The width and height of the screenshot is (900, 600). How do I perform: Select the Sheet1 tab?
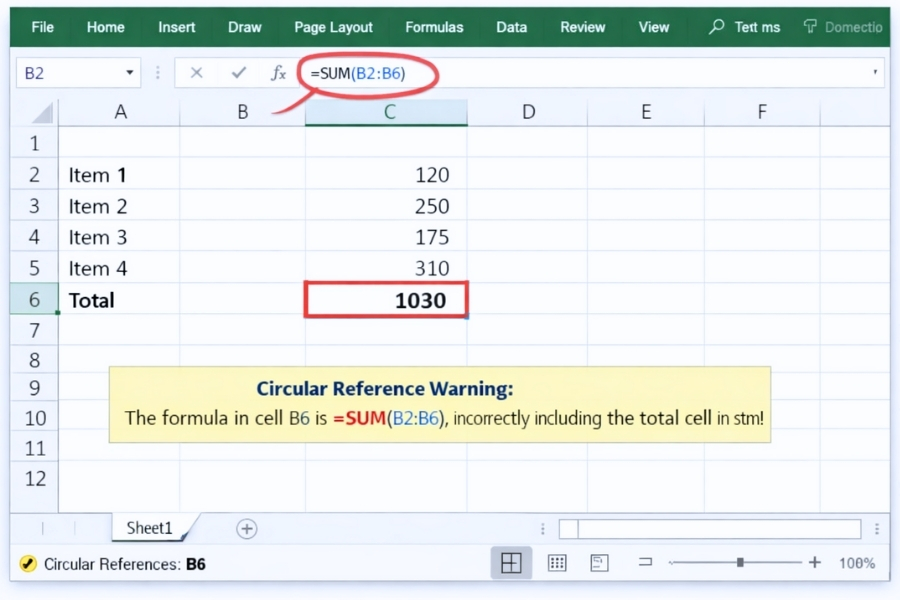click(x=148, y=528)
